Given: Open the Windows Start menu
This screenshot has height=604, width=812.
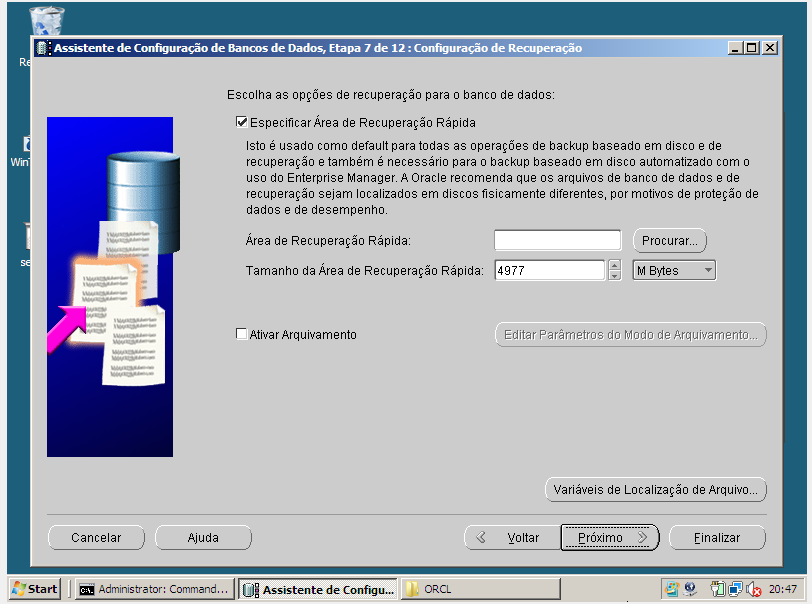Looking at the screenshot, I should [x=35, y=589].
